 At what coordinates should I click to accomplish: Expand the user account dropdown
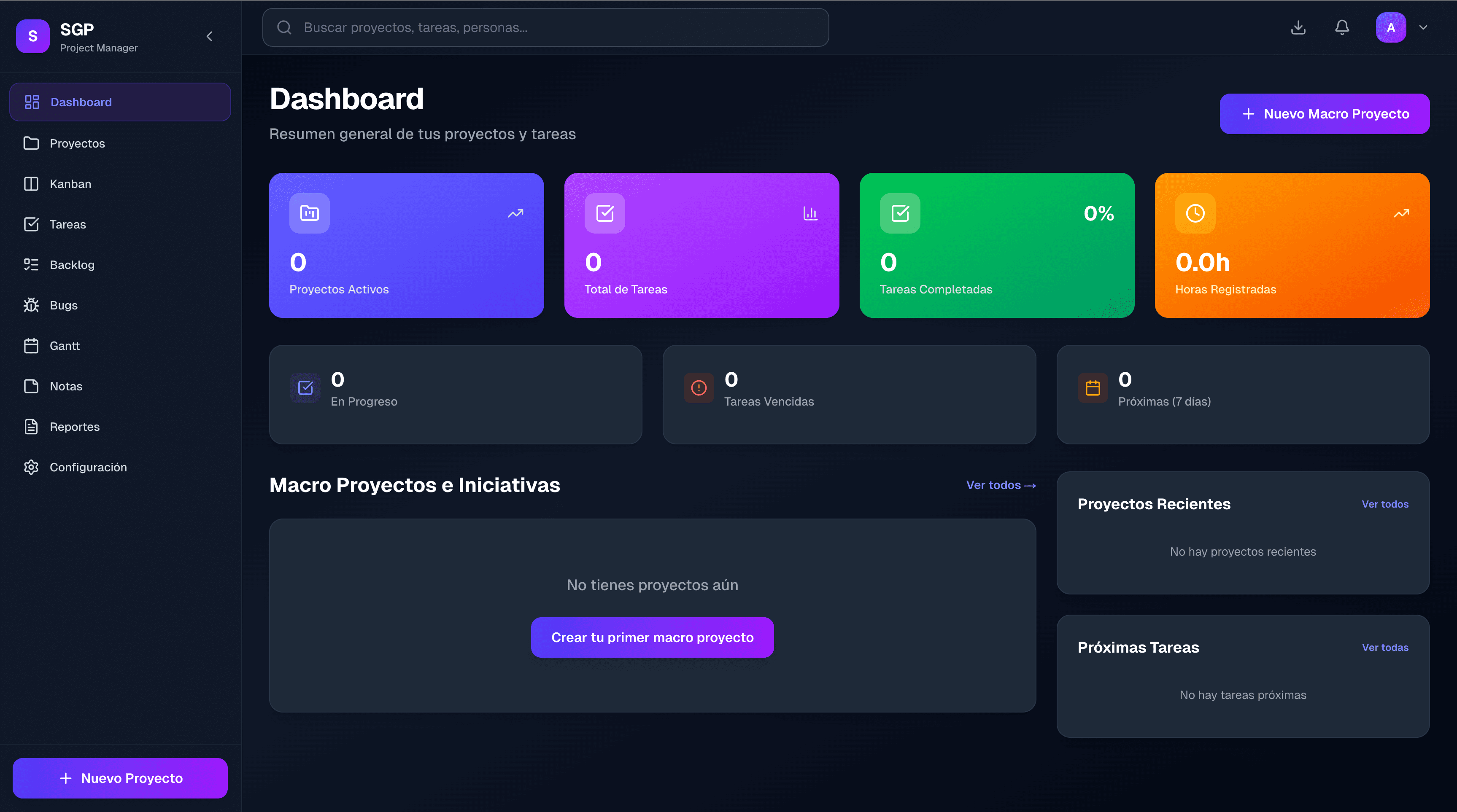pos(1423,27)
